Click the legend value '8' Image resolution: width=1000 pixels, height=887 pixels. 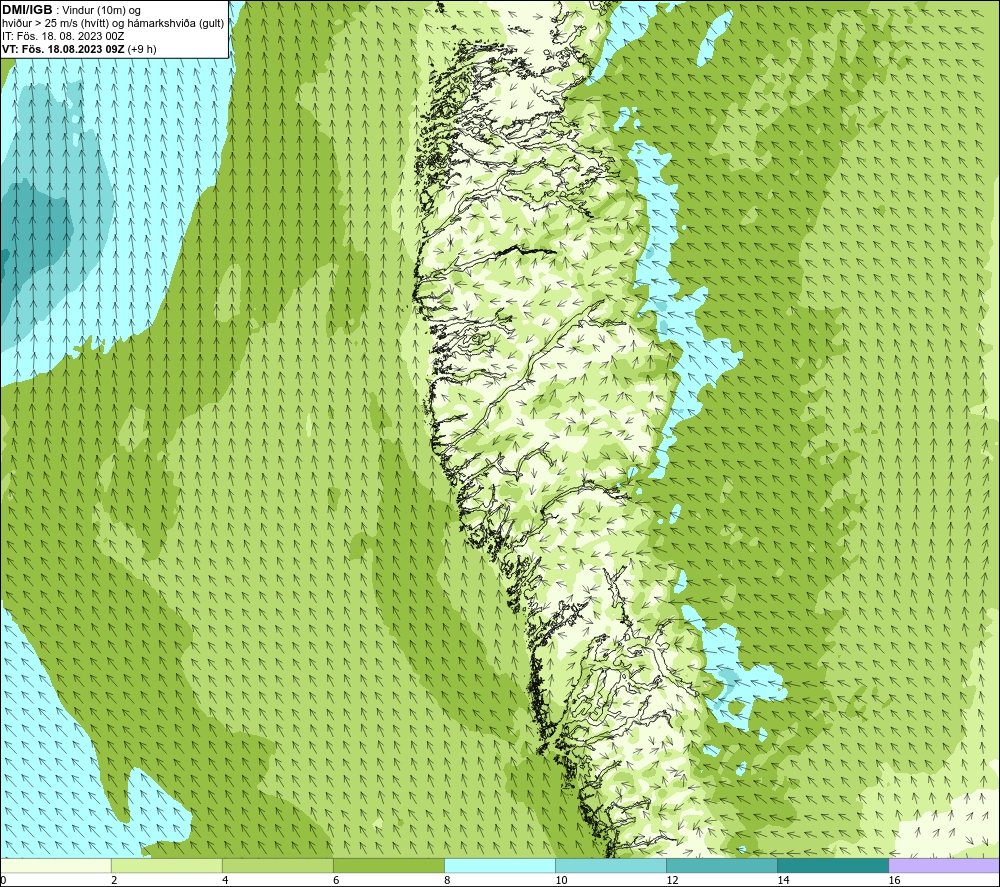447,881
